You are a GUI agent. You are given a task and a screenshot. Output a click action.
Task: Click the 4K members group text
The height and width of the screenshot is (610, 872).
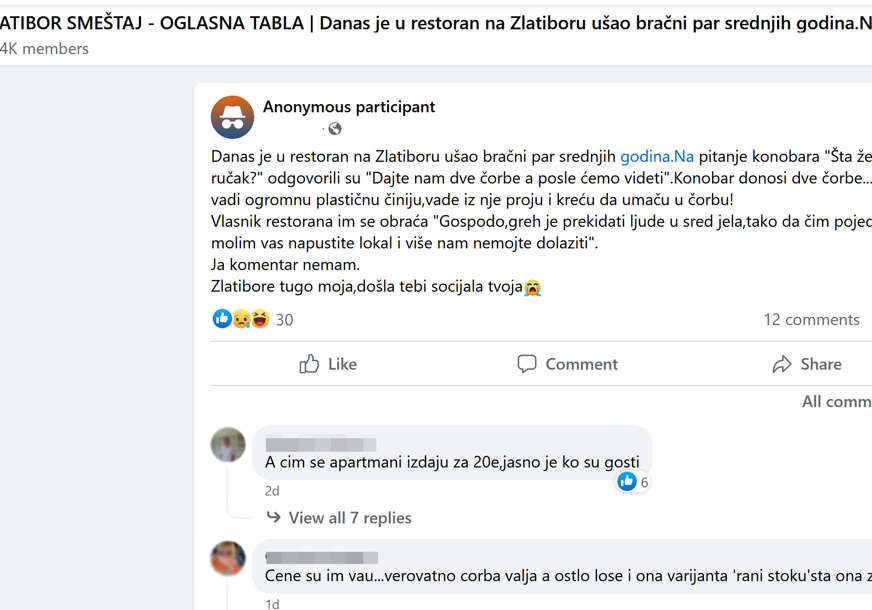[x=45, y=48]
